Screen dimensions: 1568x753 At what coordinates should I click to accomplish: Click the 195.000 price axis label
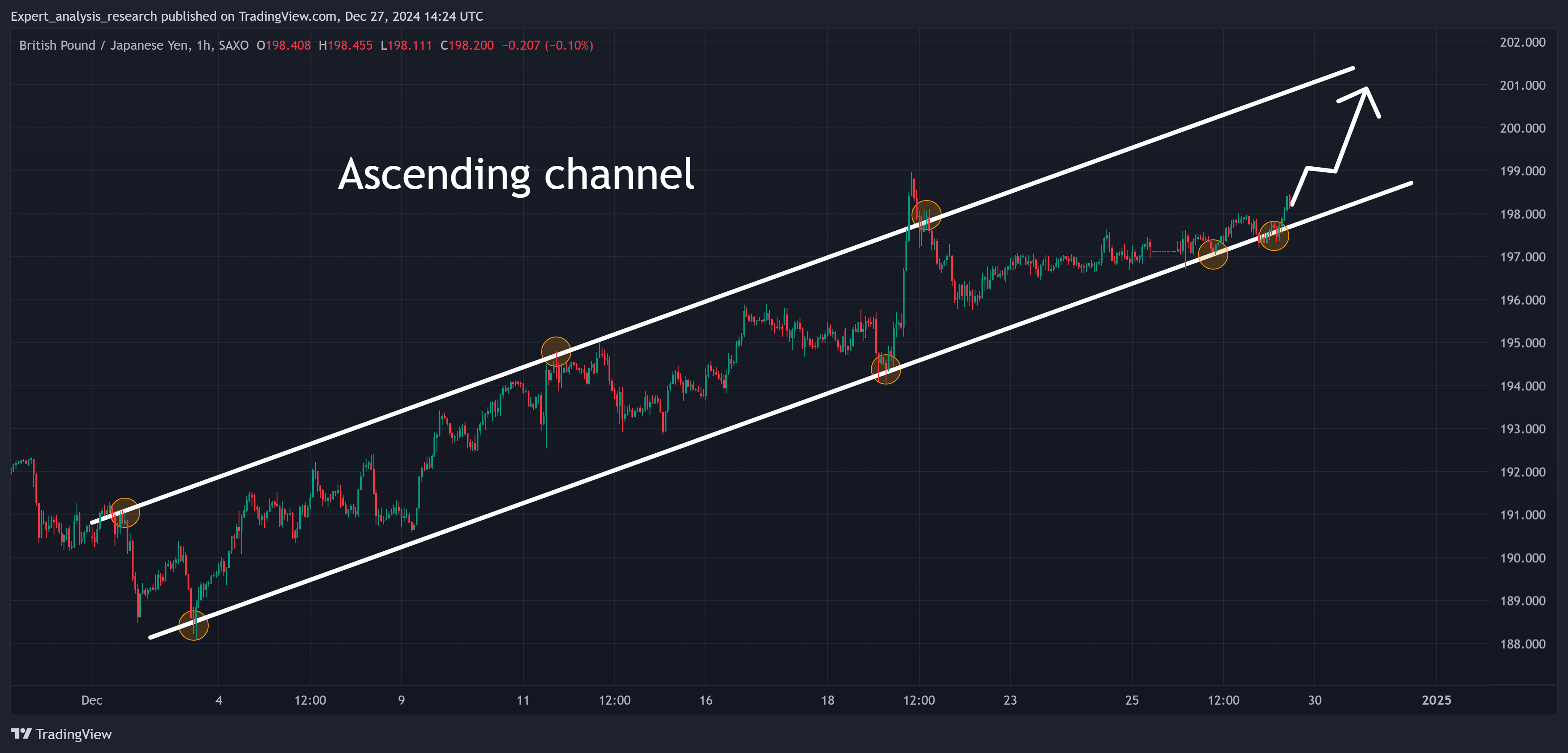(1522, 343)
